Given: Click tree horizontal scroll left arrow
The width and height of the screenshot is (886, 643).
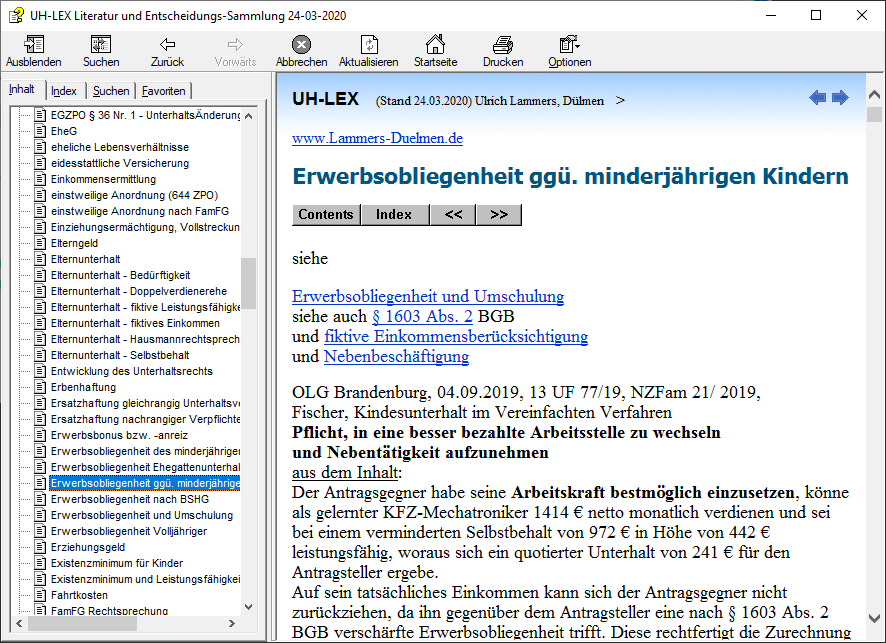Looking at the screenshot, I should click(x=19, y=623).
